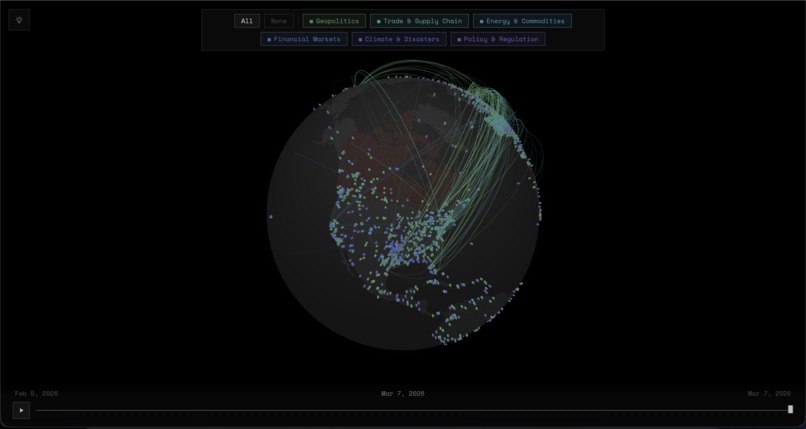
Task: Toggle Policy & Regulation filter
Action: click(x=498, y=40)
